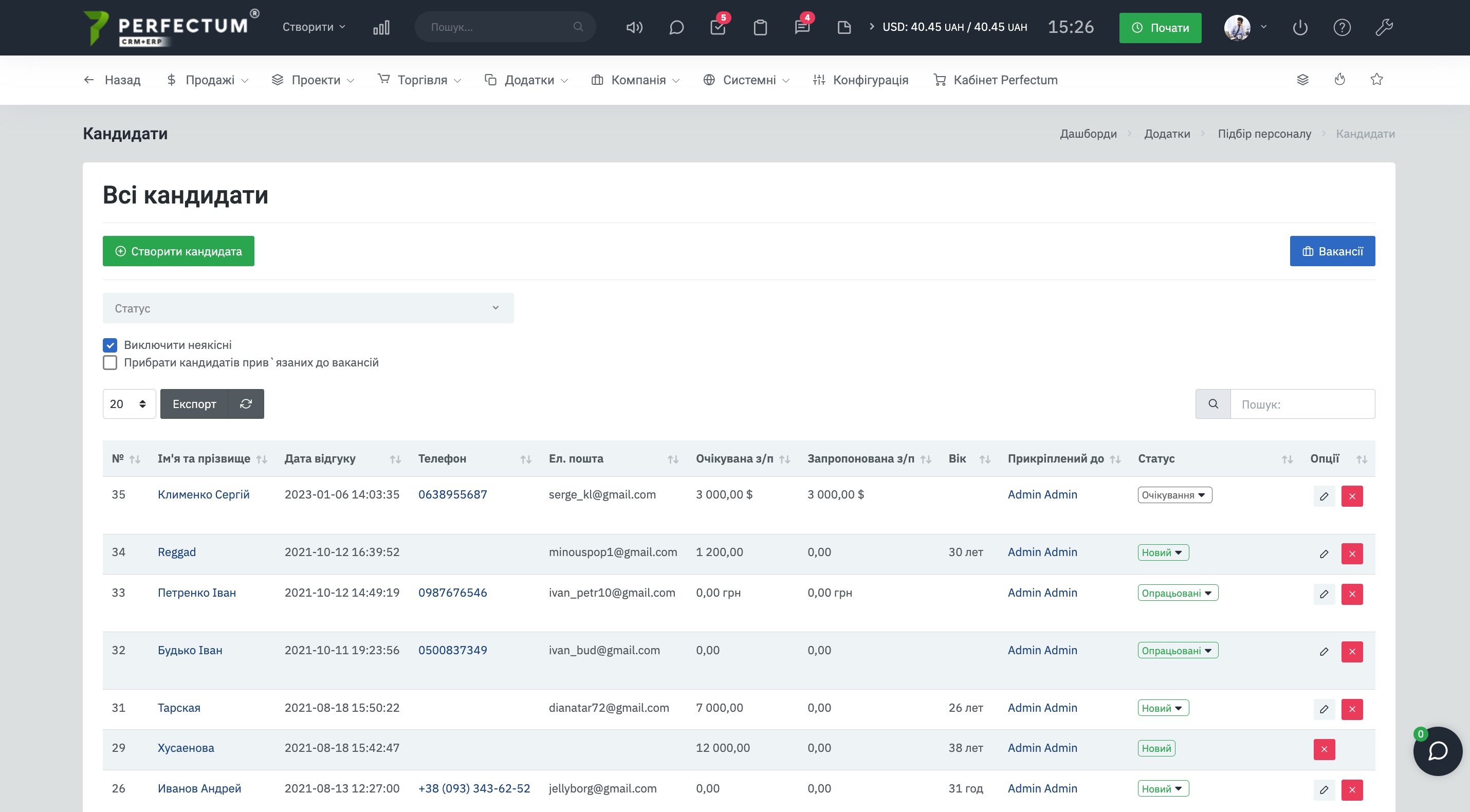Click the magnifier icon beside table search
The height and width of the screenshot is (812, 1470).
click(1213, 404)
